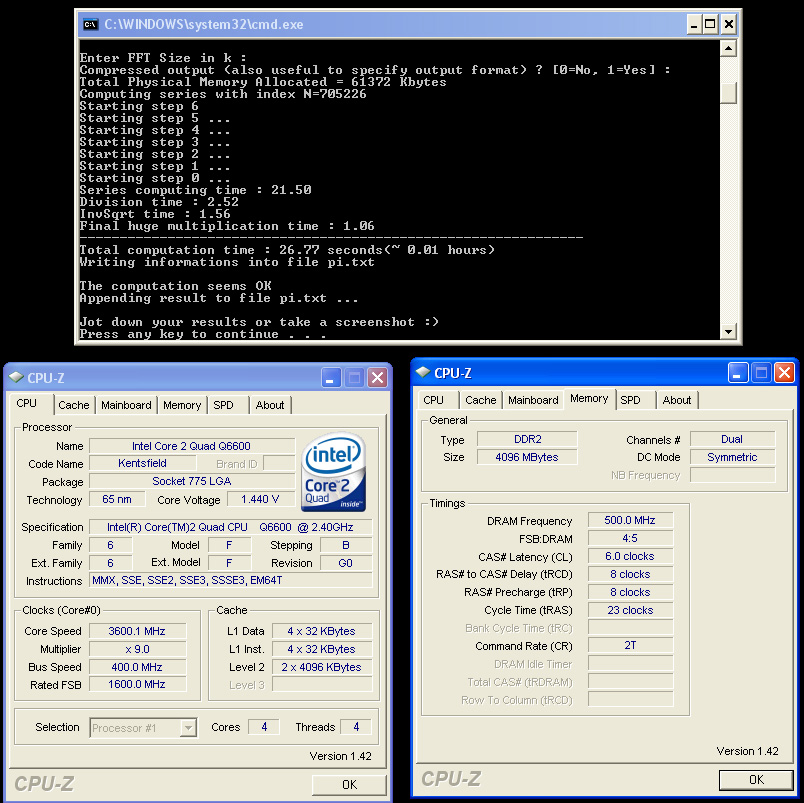Click the Instructions field listing MMX, SSE
Image resolution: width=804 pixels, height=803 pixels.
click(x=231, y=580)
